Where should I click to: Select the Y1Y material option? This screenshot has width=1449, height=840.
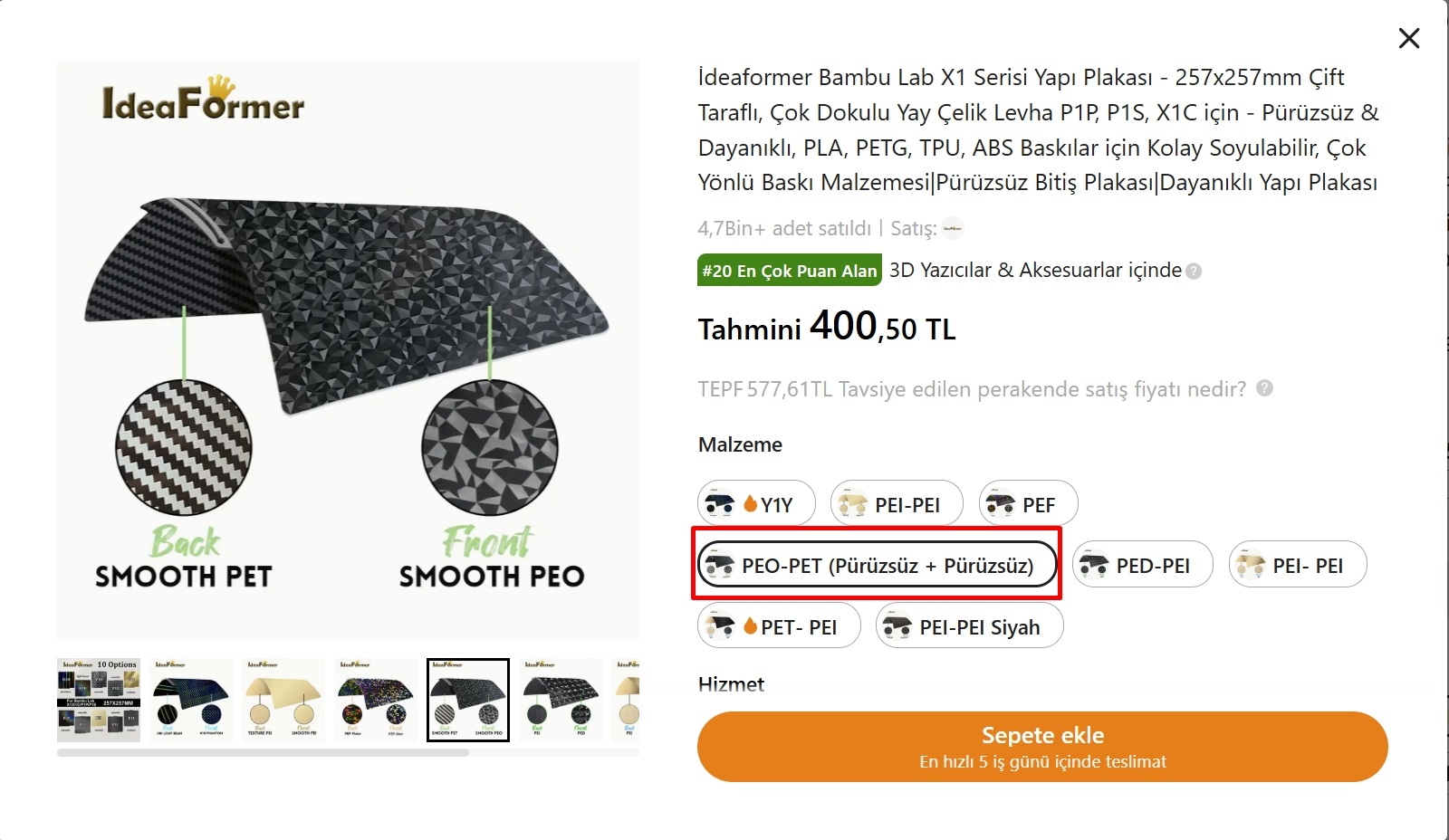756,504
